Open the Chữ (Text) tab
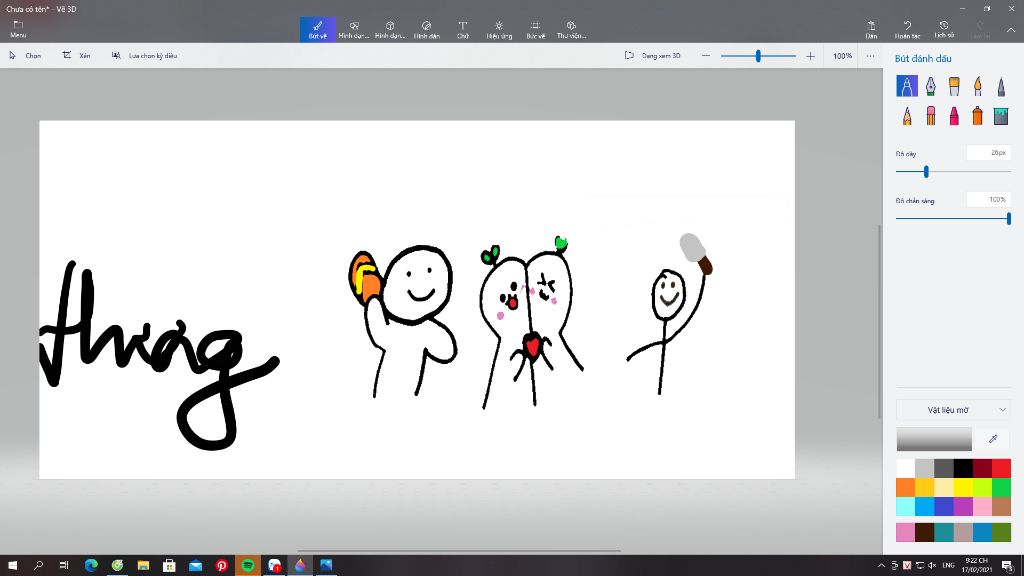Screen dimensions: 1024x576 (462, 29)
